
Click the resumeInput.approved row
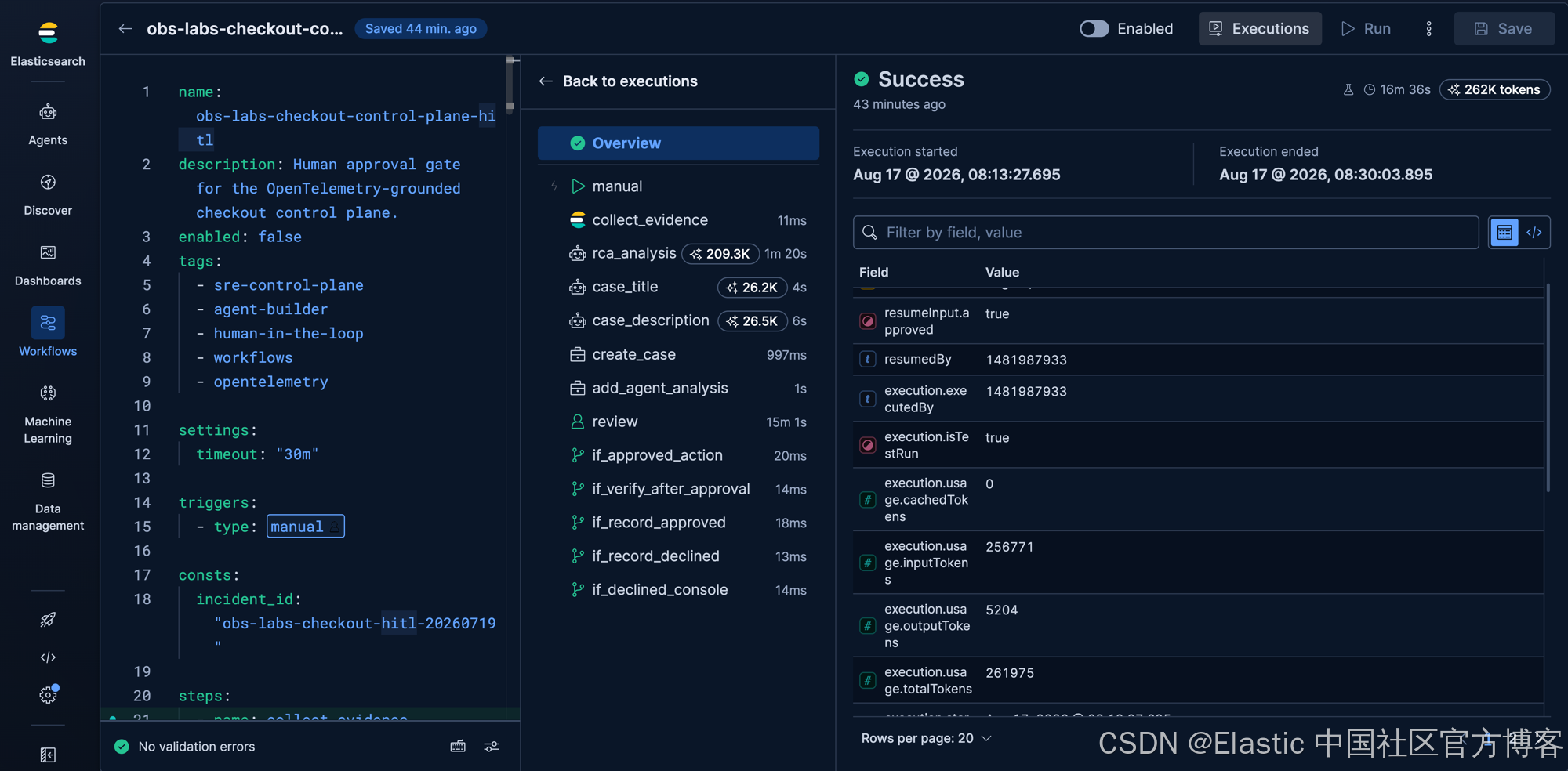(x=1198, y=321)
